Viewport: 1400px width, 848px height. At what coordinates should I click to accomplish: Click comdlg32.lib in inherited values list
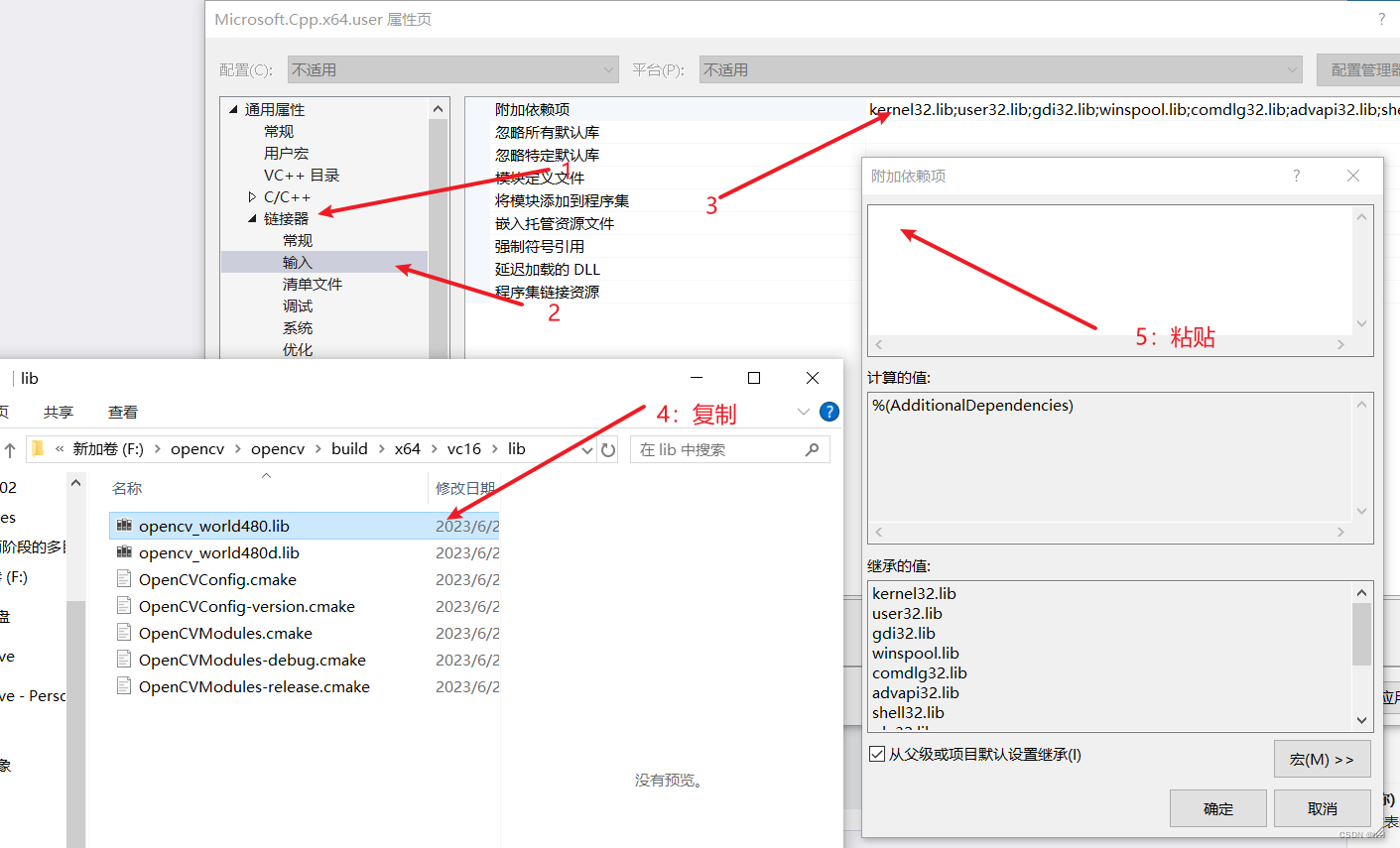click(919, 672)
